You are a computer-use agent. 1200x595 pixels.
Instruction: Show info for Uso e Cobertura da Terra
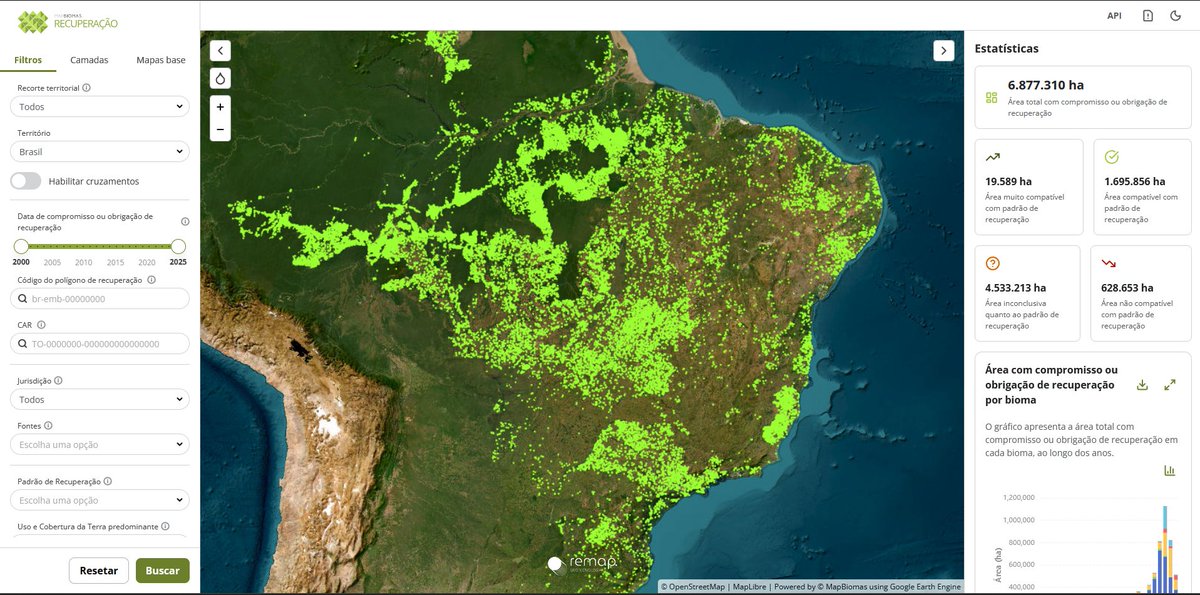(165, 526)
